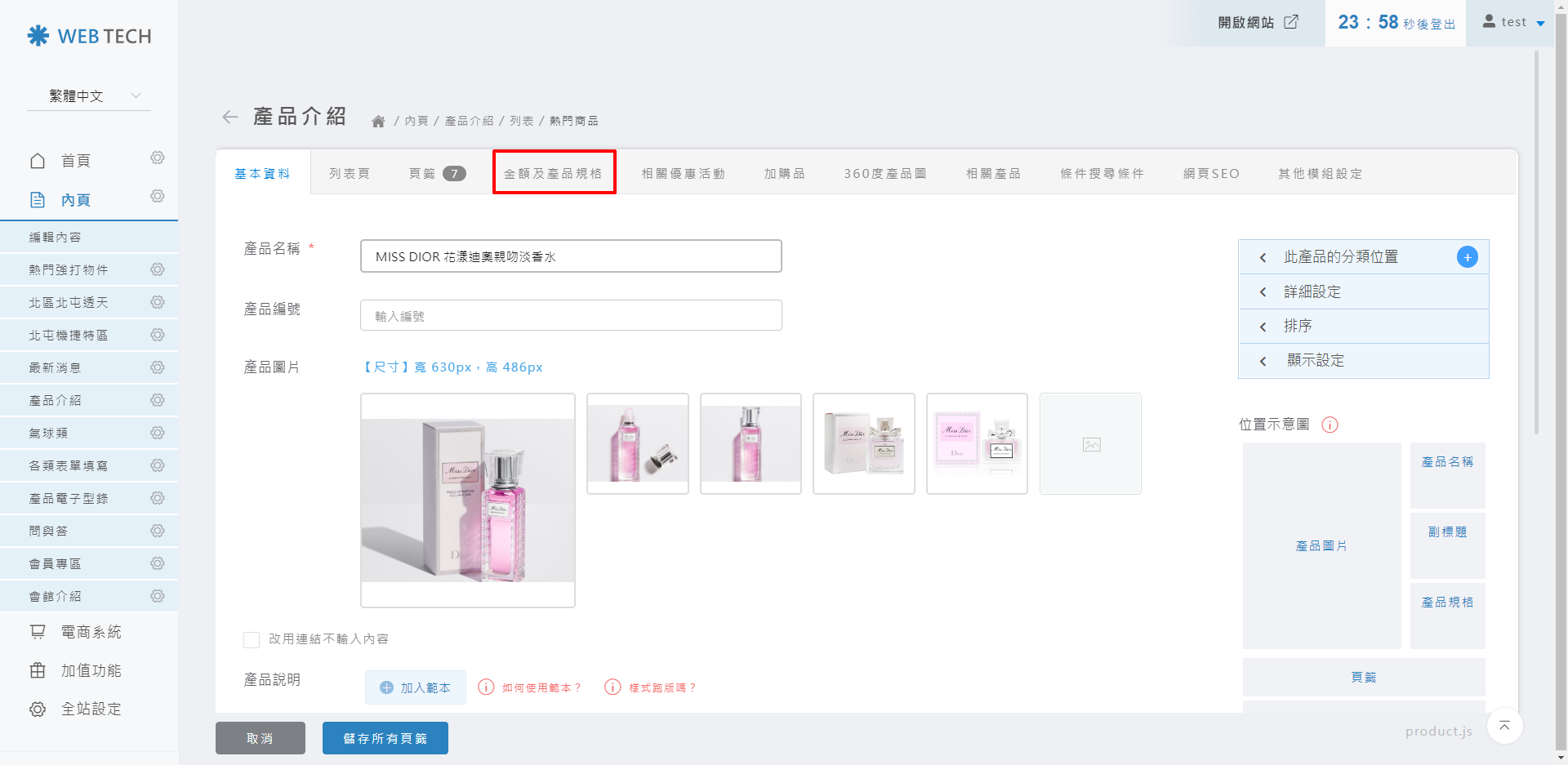This screenshot has height=765, width=1568.
Task: Toggle 改用連結不輸入內容 checkbox
Action: pyautogui.click(x=252, y=639)
